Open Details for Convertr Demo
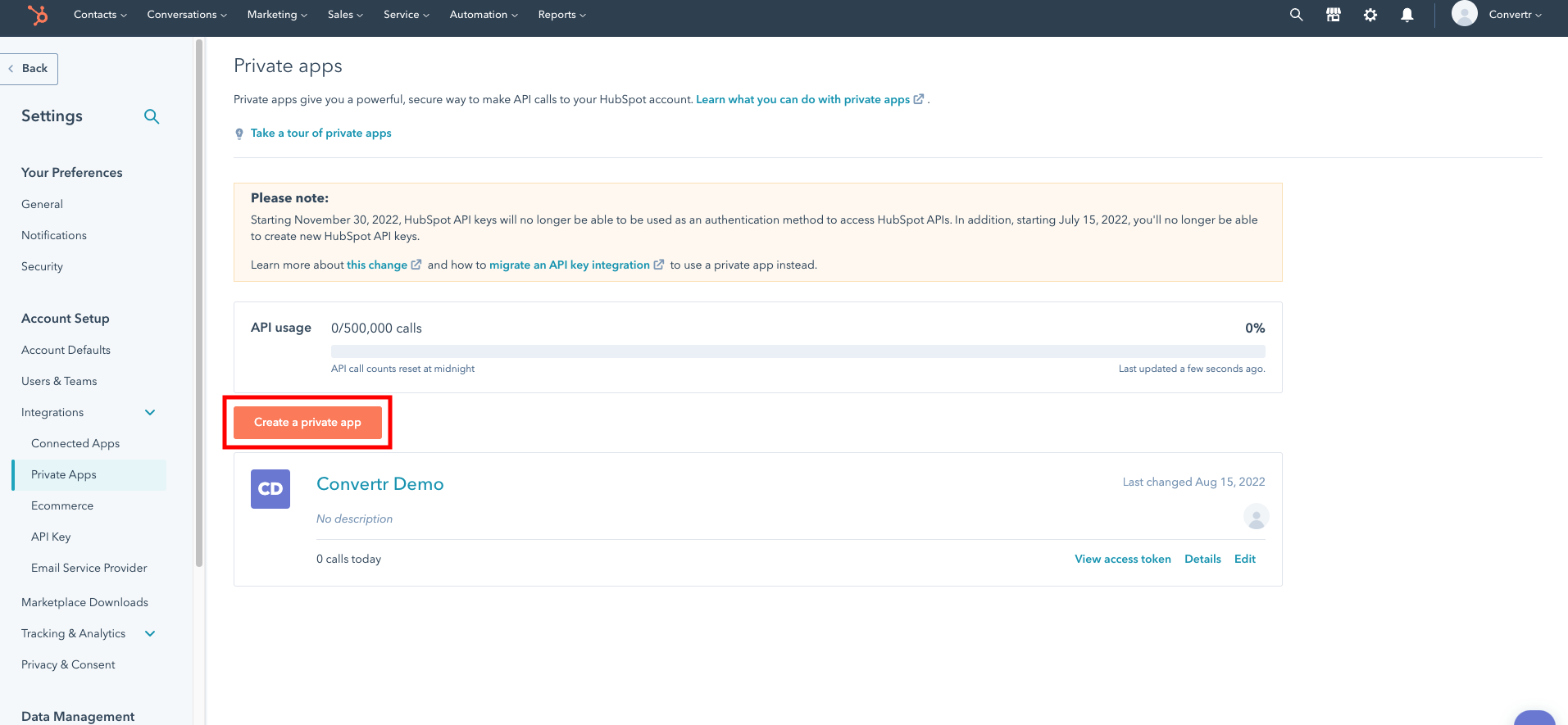 pyautogui.click(x=1202, y=559)
